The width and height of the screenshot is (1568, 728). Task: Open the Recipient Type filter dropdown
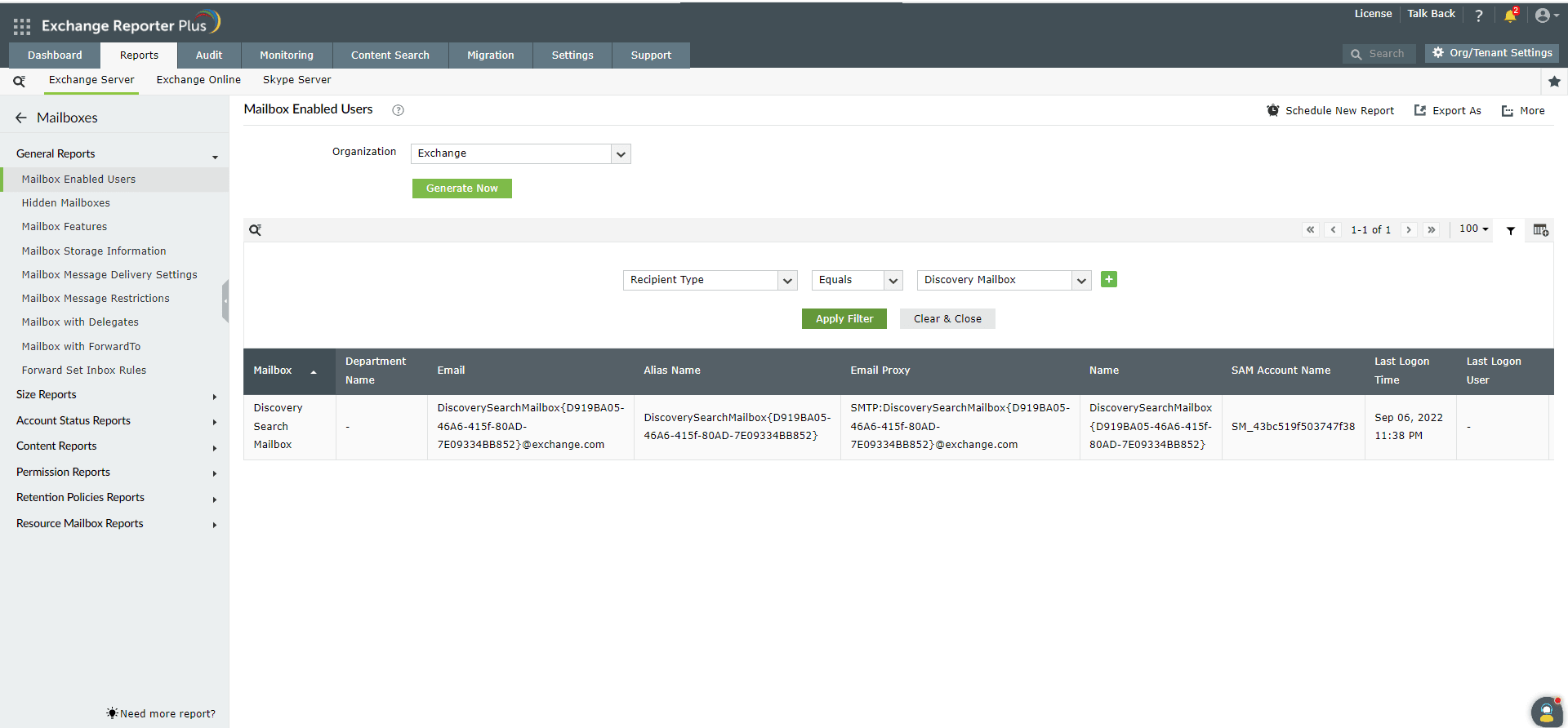coord(710,281)
